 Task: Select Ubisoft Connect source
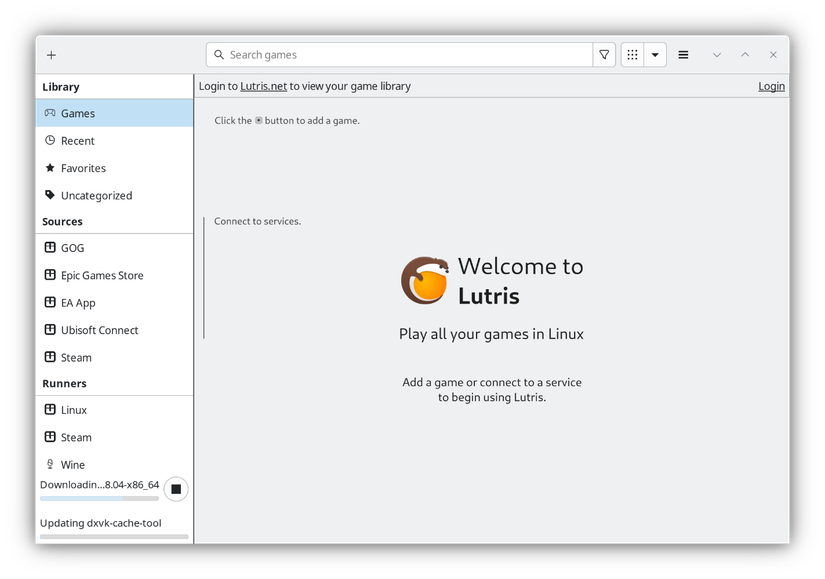(x=115, y=330)
